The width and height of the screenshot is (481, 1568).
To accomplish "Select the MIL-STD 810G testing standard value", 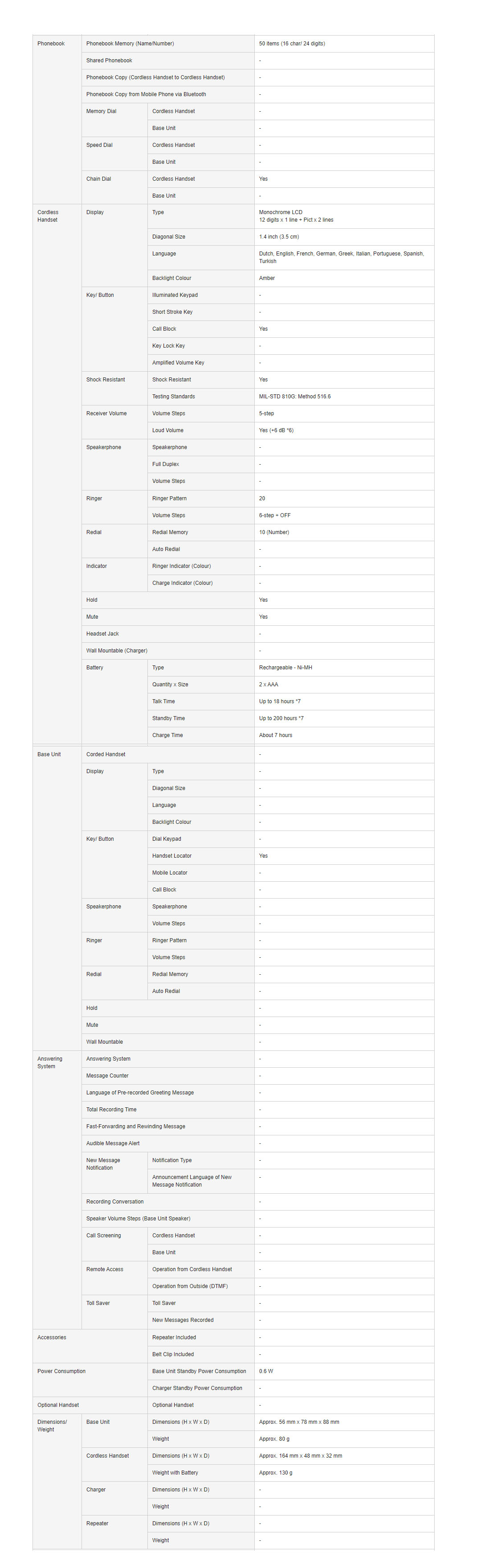I will [x=295, y=397].
